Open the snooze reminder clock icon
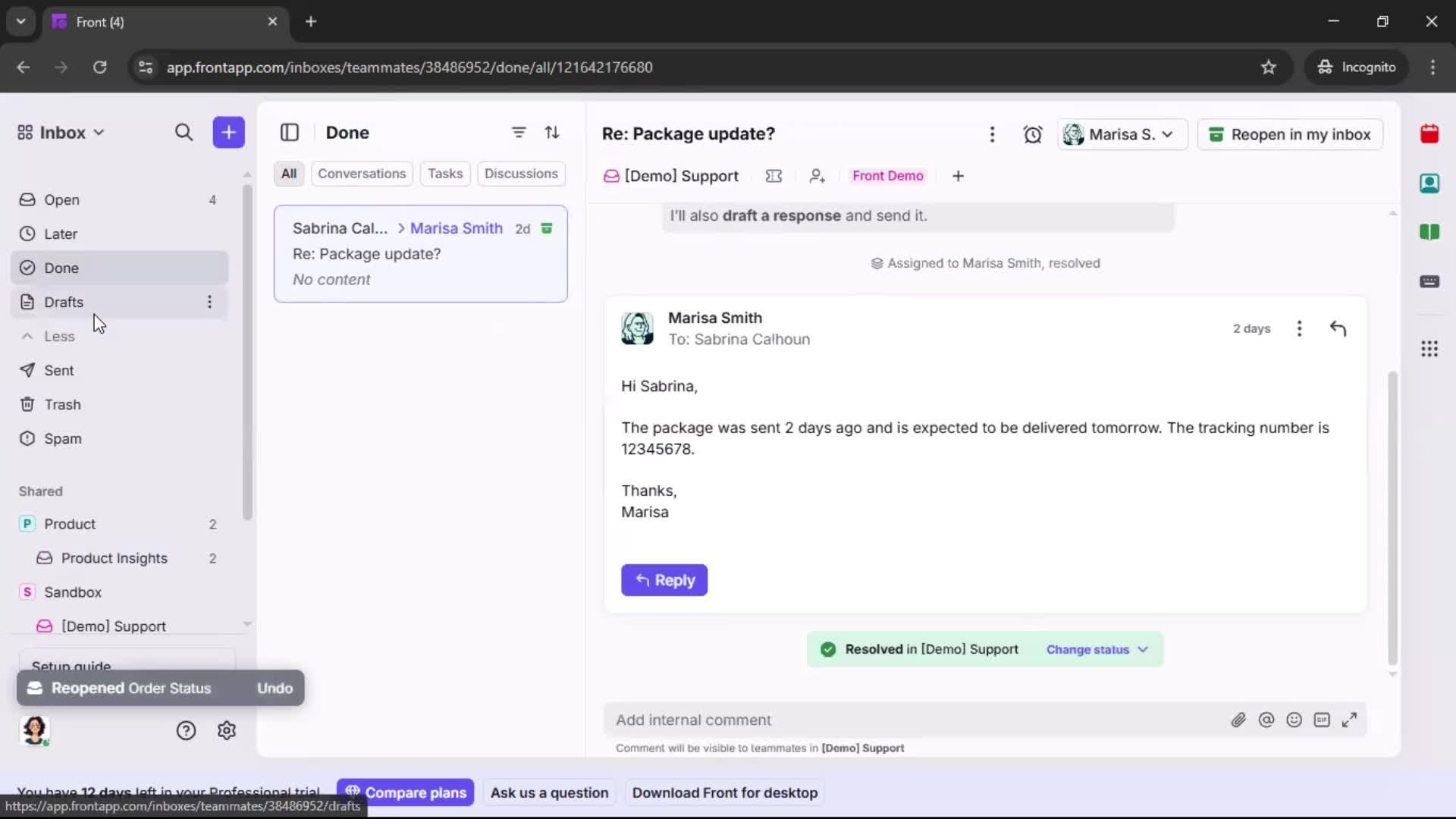This screenshot has width=1456, height=819. tap(1034, 134)
